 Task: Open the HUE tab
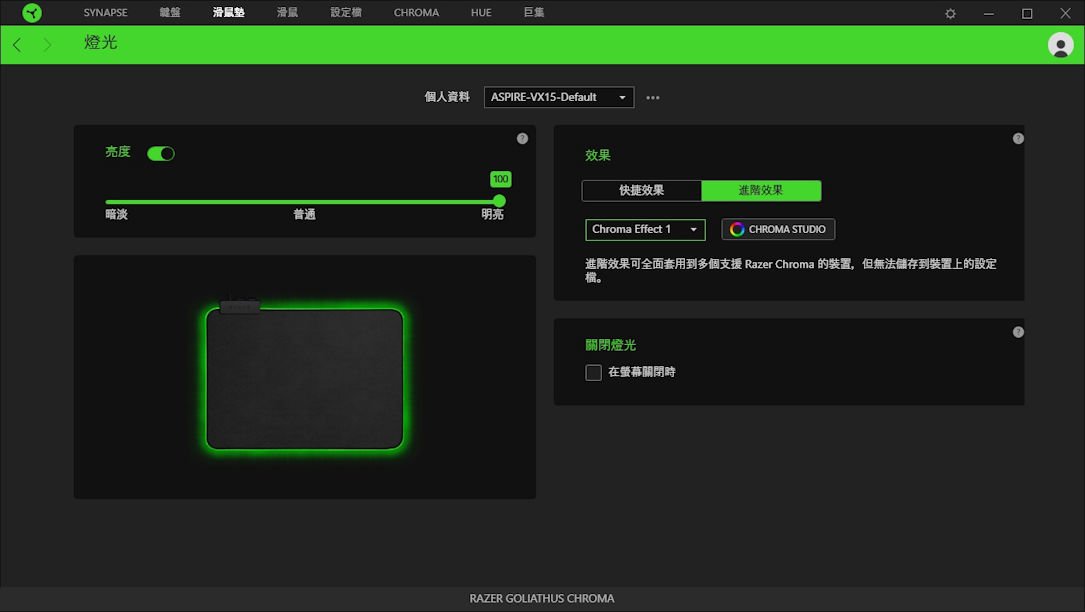coord(481,12)
